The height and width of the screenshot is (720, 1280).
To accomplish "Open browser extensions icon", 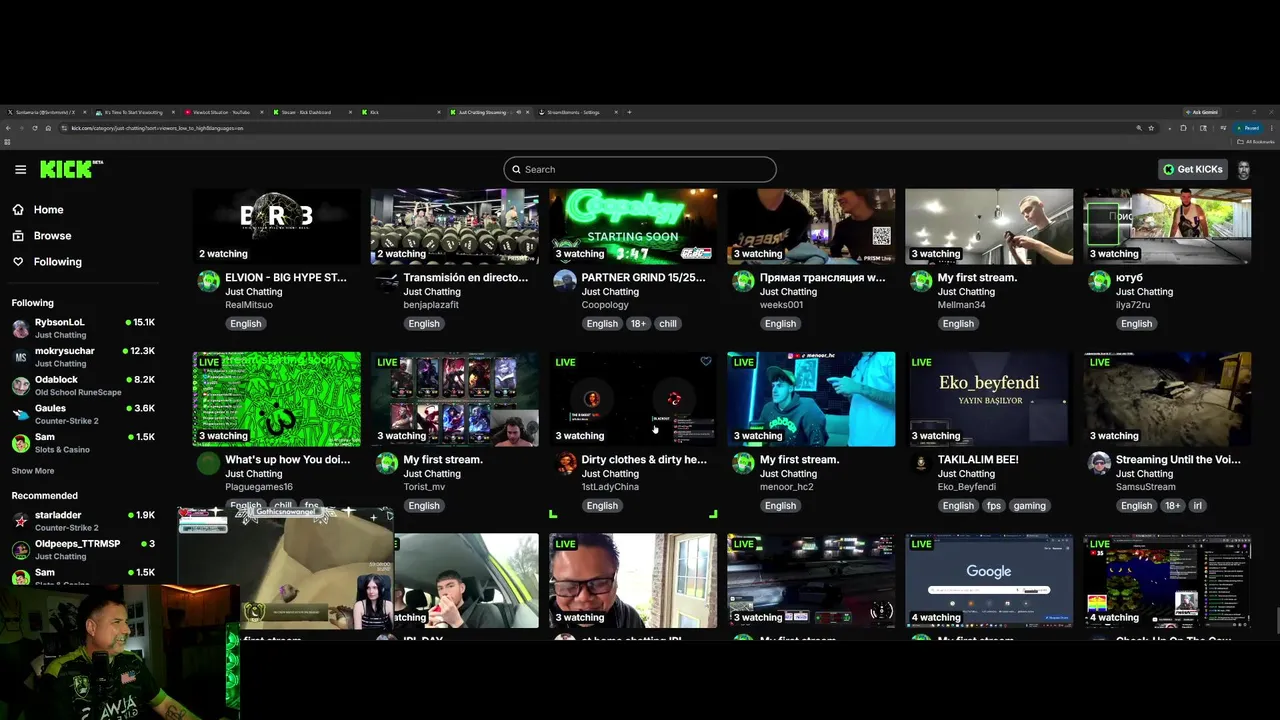I will [x=1183, y=128].
